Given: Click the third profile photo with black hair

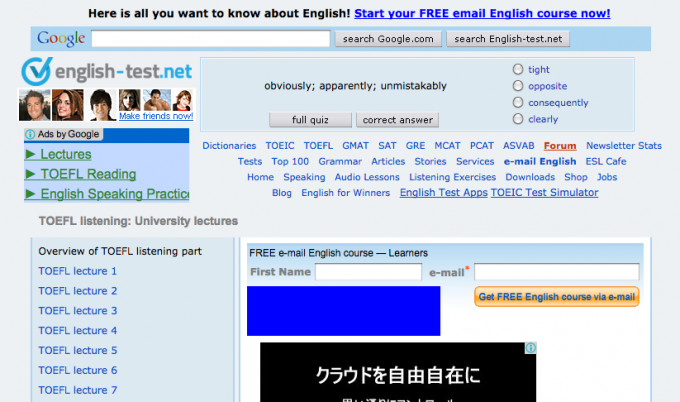Looking at the screenshot, I should coord(101,105).
